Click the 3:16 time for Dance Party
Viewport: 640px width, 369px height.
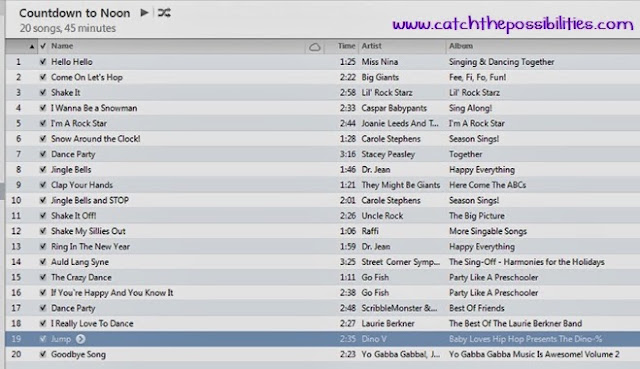click(348, 154)
